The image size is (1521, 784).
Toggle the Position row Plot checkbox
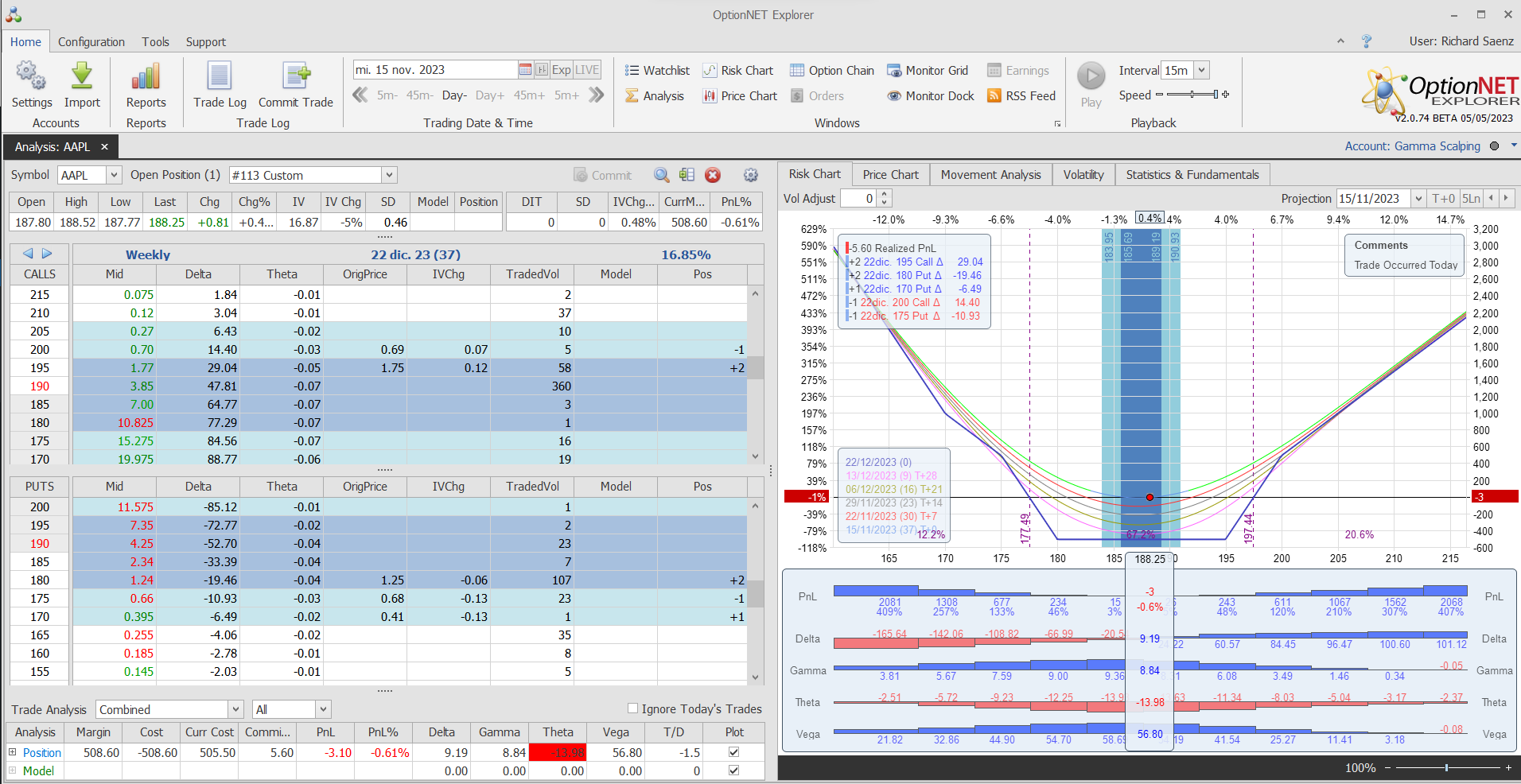[x=733, y=752]
